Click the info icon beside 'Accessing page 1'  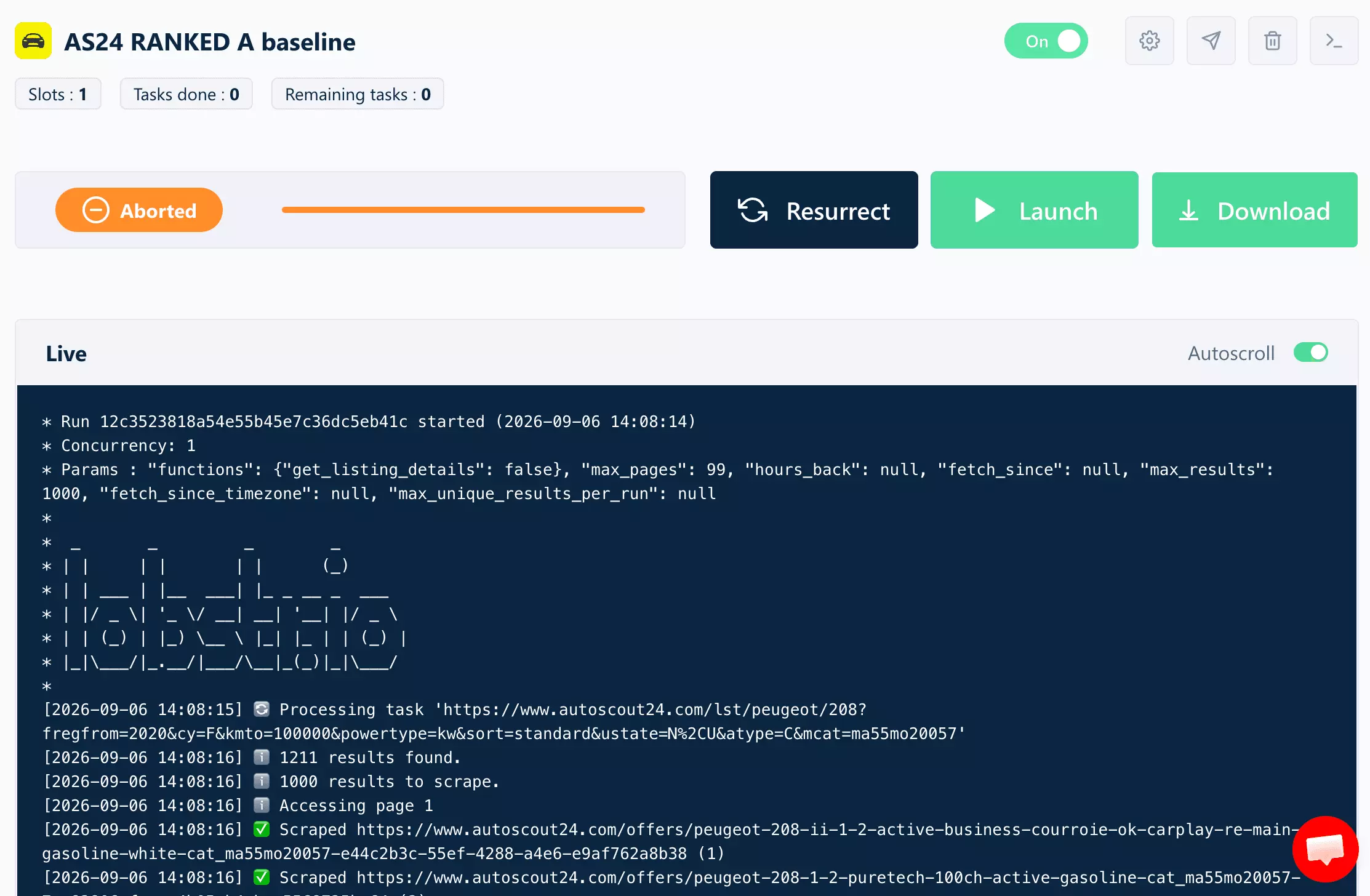click(x=262, y=805)
